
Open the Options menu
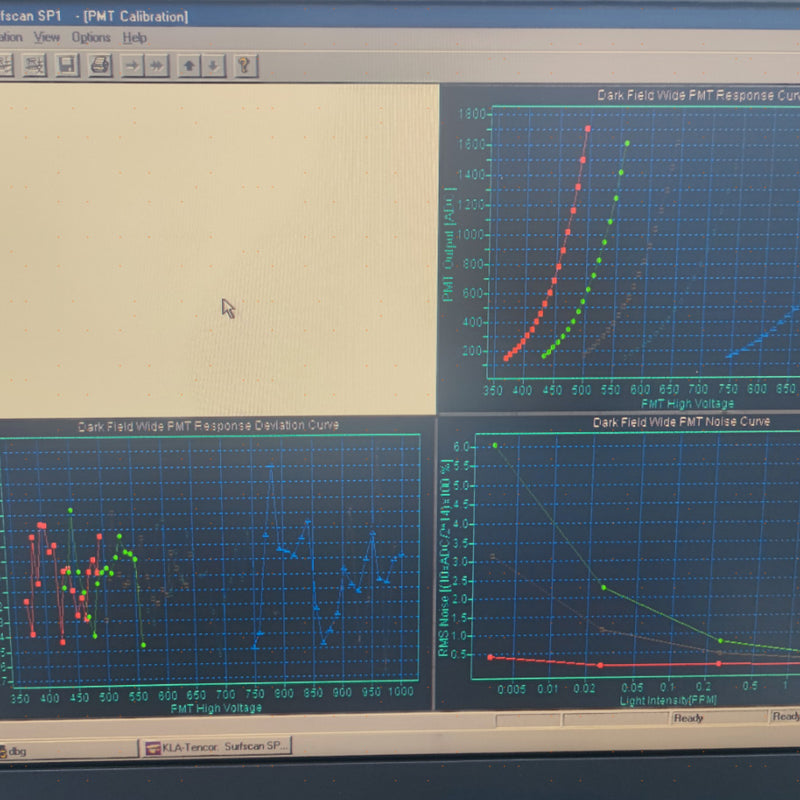pos(91,37)
